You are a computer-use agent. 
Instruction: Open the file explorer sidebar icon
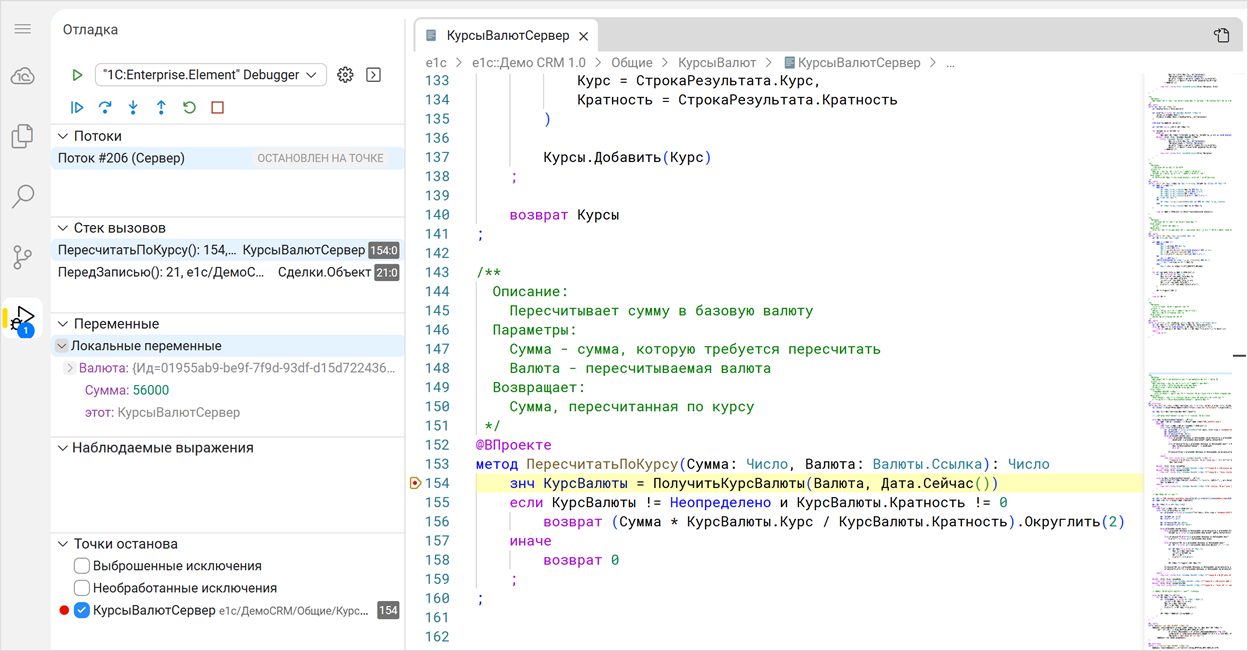point(22,136)
